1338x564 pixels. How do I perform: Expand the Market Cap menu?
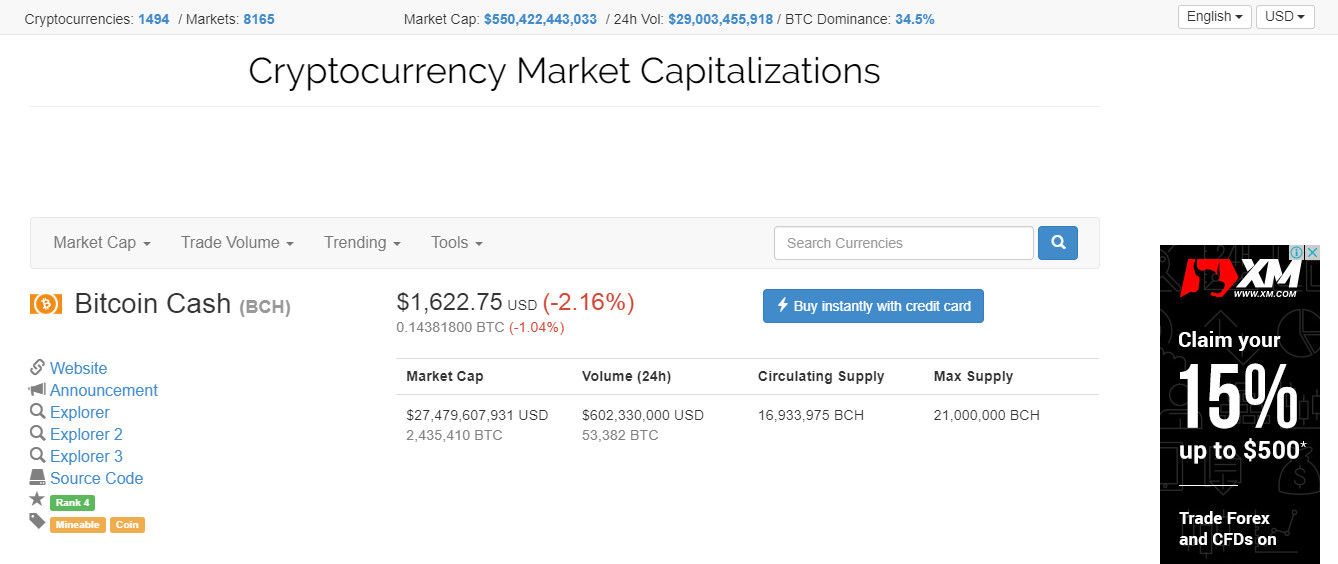(x=102, y=242)
